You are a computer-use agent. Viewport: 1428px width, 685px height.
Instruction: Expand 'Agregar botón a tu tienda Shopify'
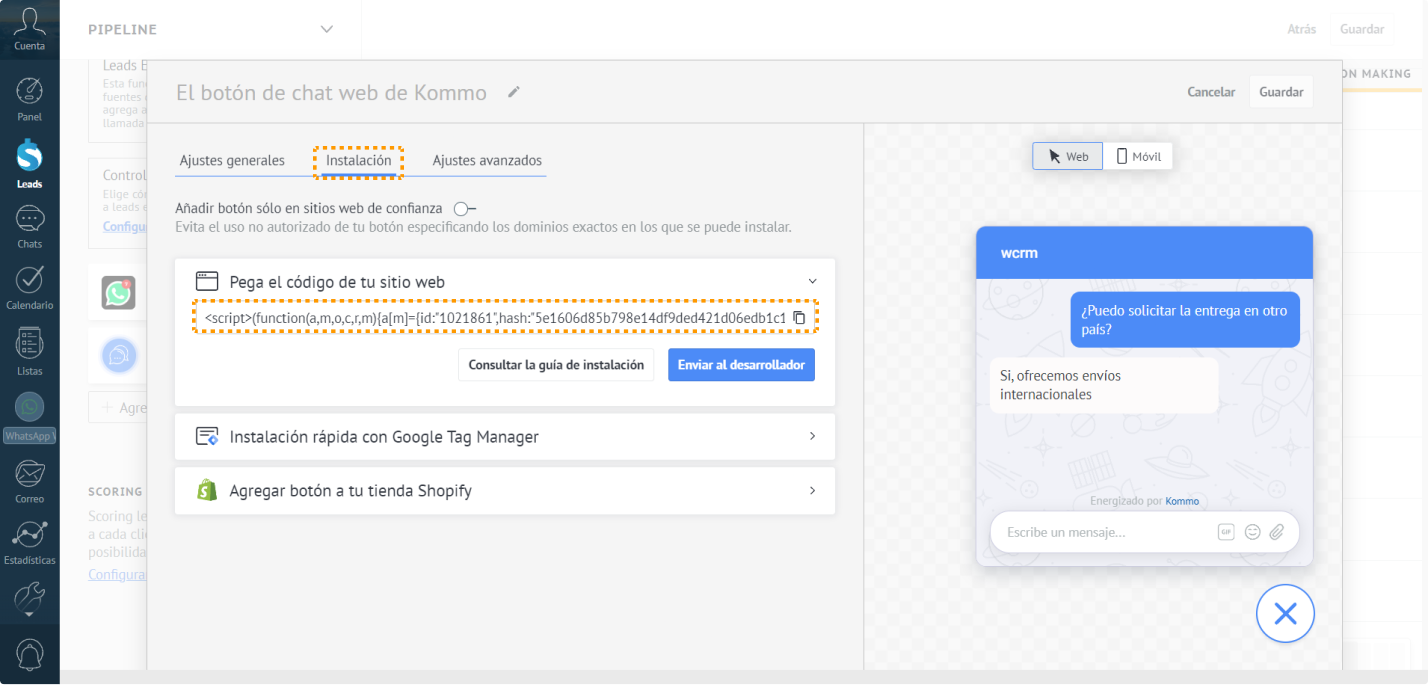[812, 490]
